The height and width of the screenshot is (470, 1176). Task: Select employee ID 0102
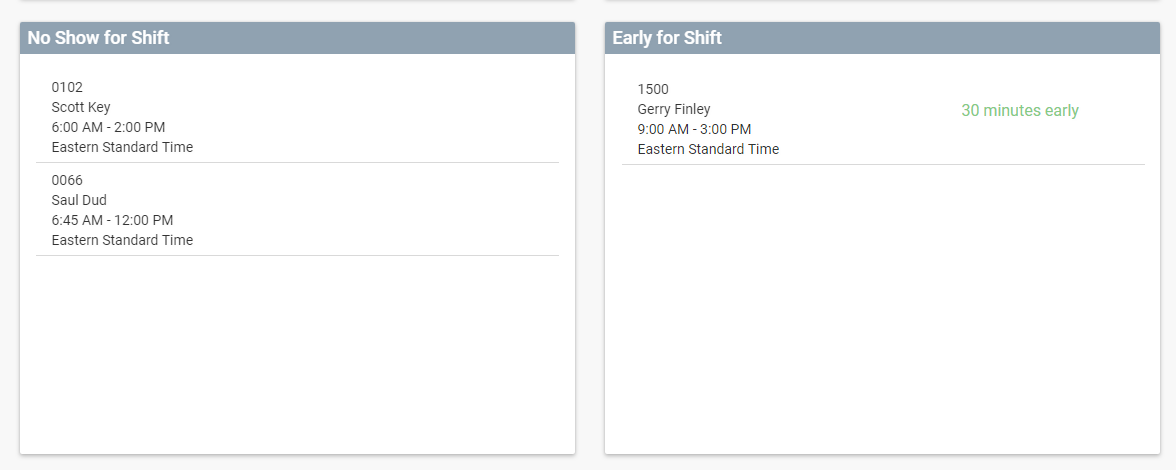[67, 87]
